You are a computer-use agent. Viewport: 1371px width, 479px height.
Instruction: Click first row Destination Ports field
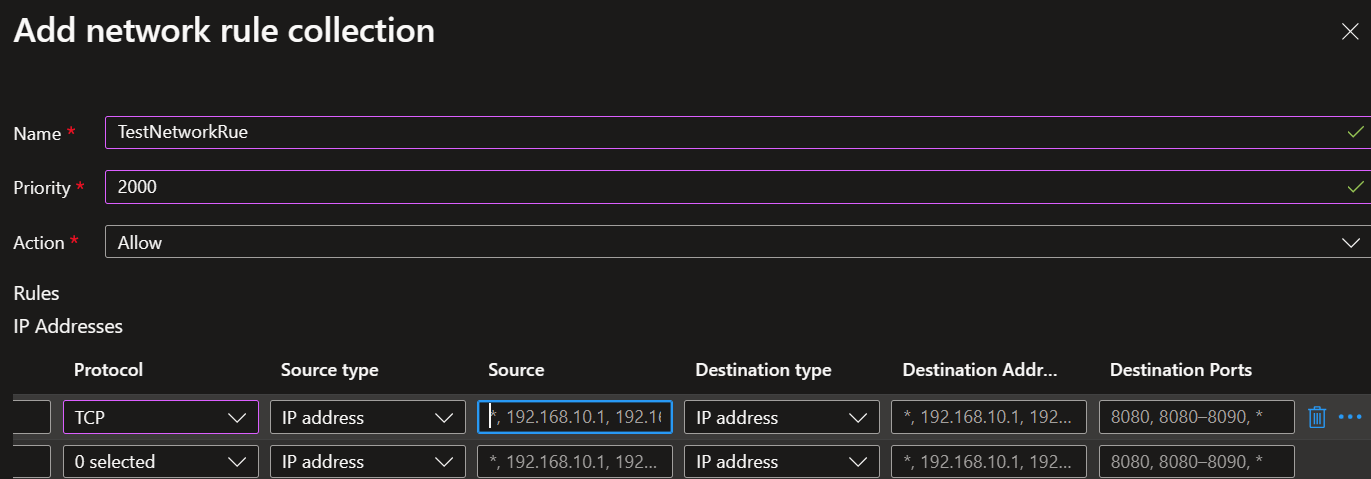coord(1196,417)
